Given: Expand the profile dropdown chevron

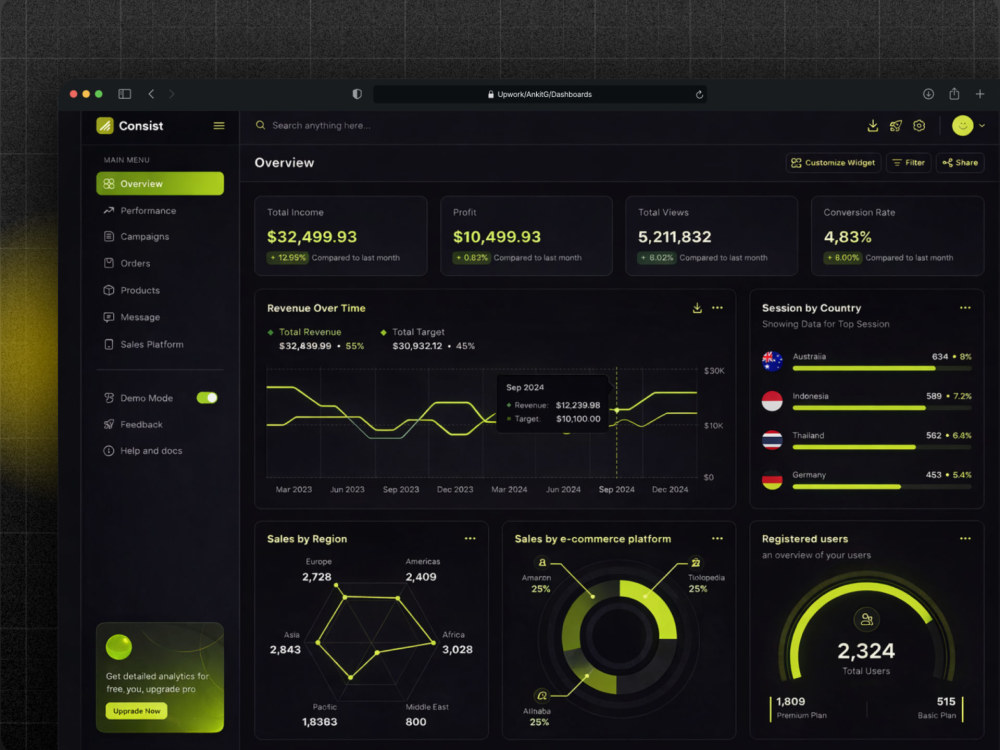Looking at the screenshot, I should pos(982,126).
